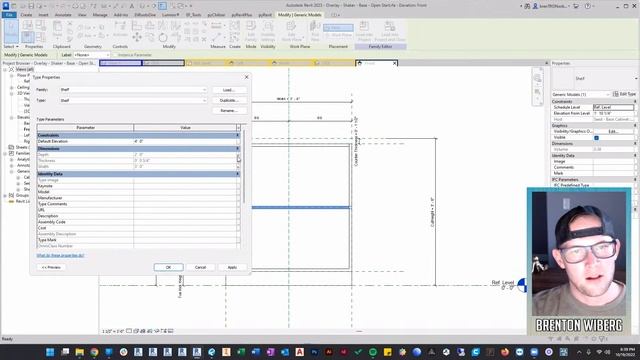Click Load into Project ribbon button

tap(364, 31)
